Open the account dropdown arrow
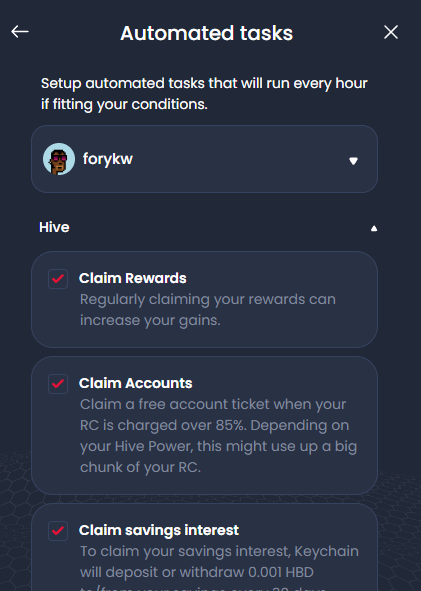Viewport: 421px width, 591px height. pyautogui.click(x=353, y=161)
